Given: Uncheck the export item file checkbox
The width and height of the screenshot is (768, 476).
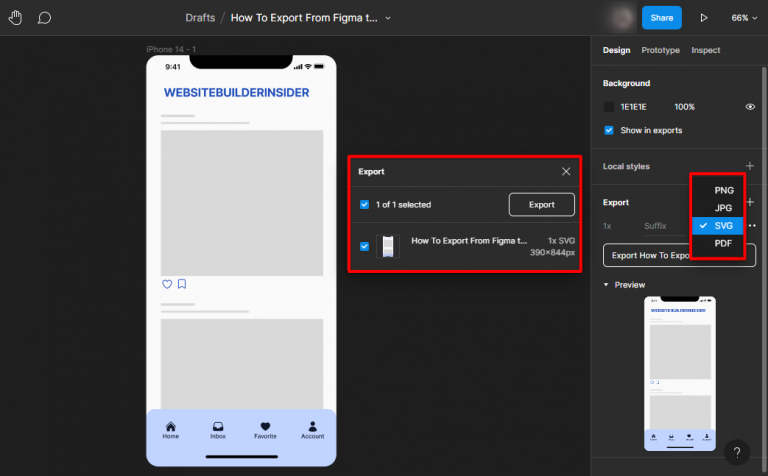Looking at the screenshot, I should 364,246.
